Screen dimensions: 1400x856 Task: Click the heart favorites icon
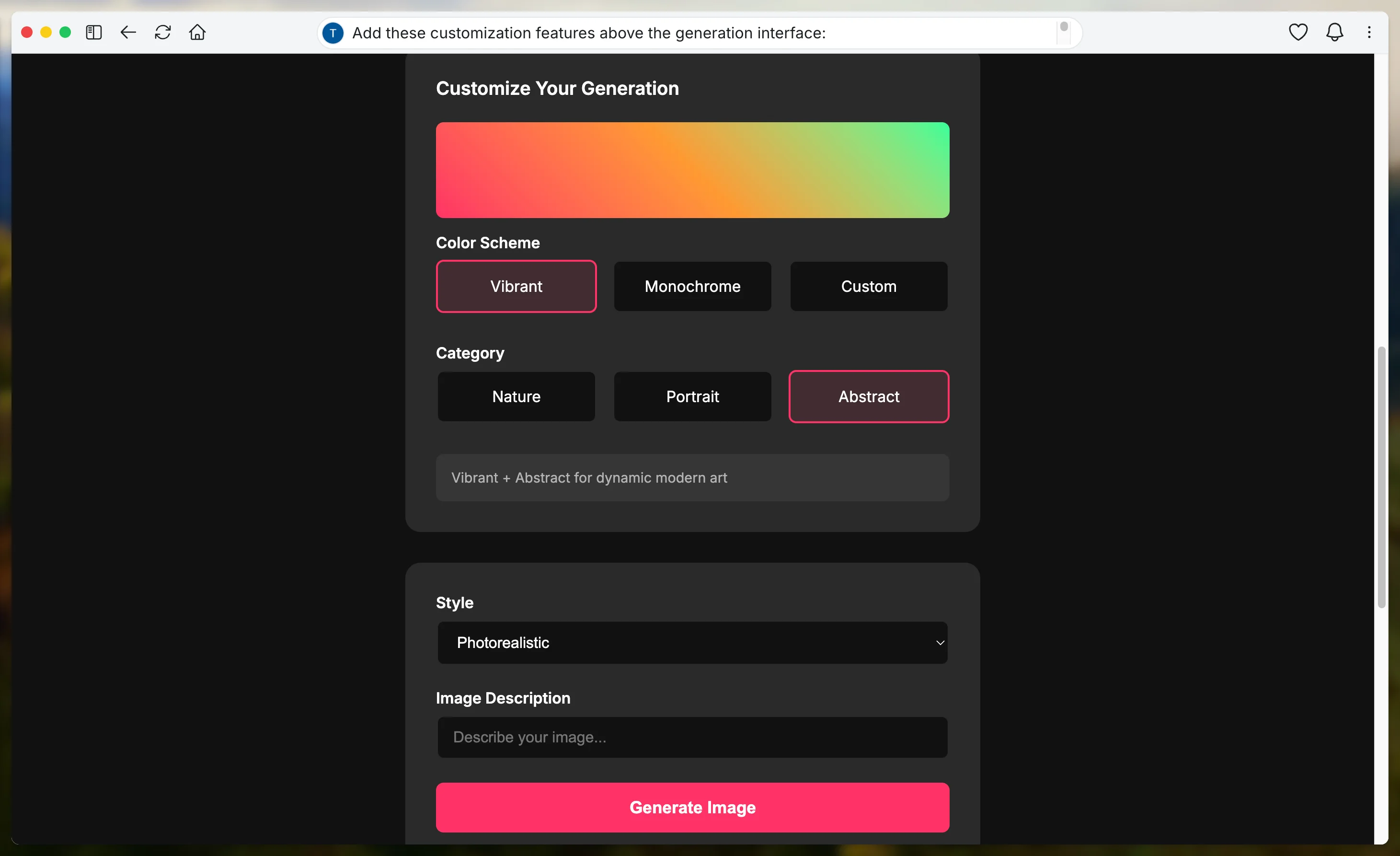pyautogui.click(x=1298, y=33)
